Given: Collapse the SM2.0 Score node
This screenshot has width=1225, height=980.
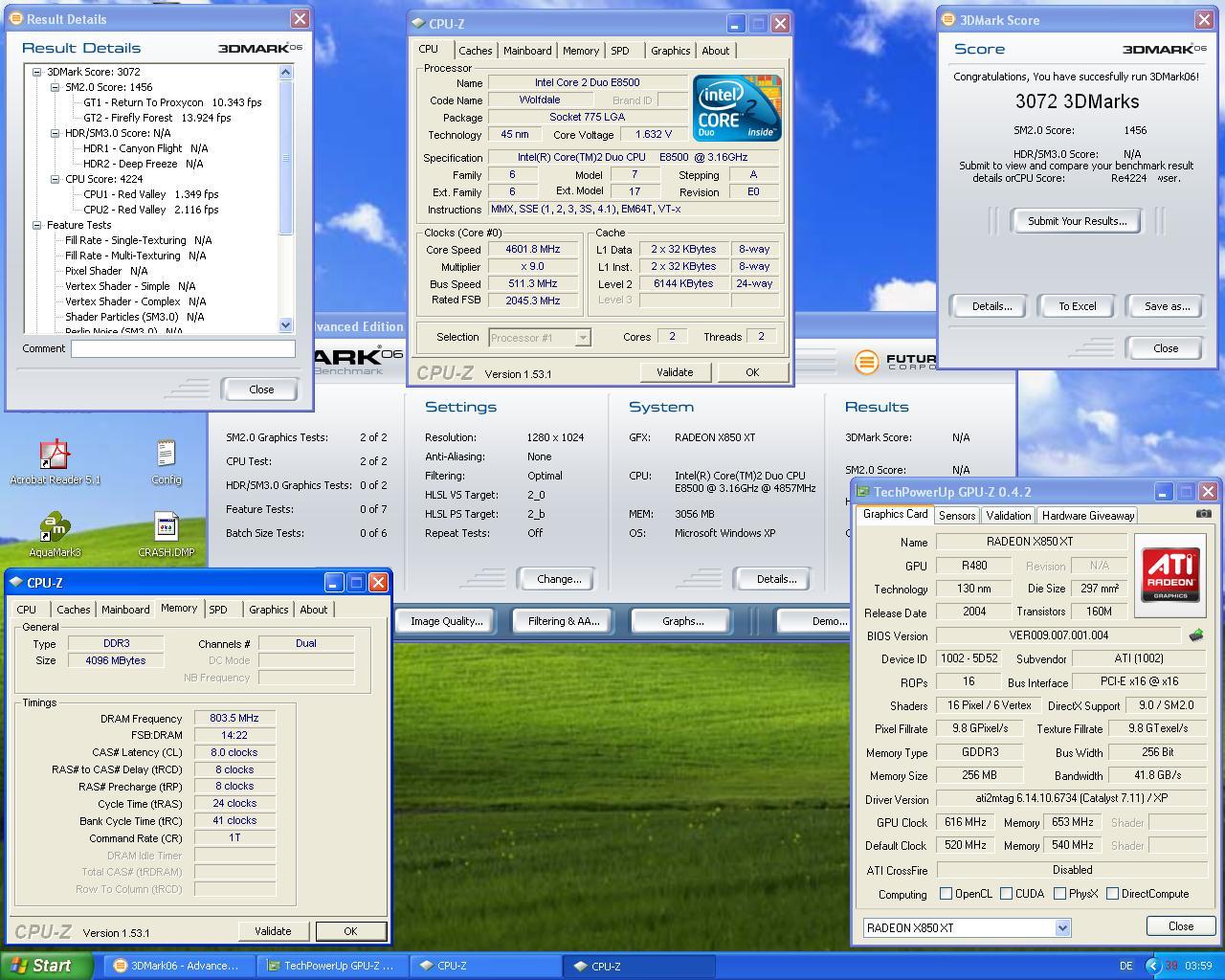Looking at the screenshot, I should point(56,87).
